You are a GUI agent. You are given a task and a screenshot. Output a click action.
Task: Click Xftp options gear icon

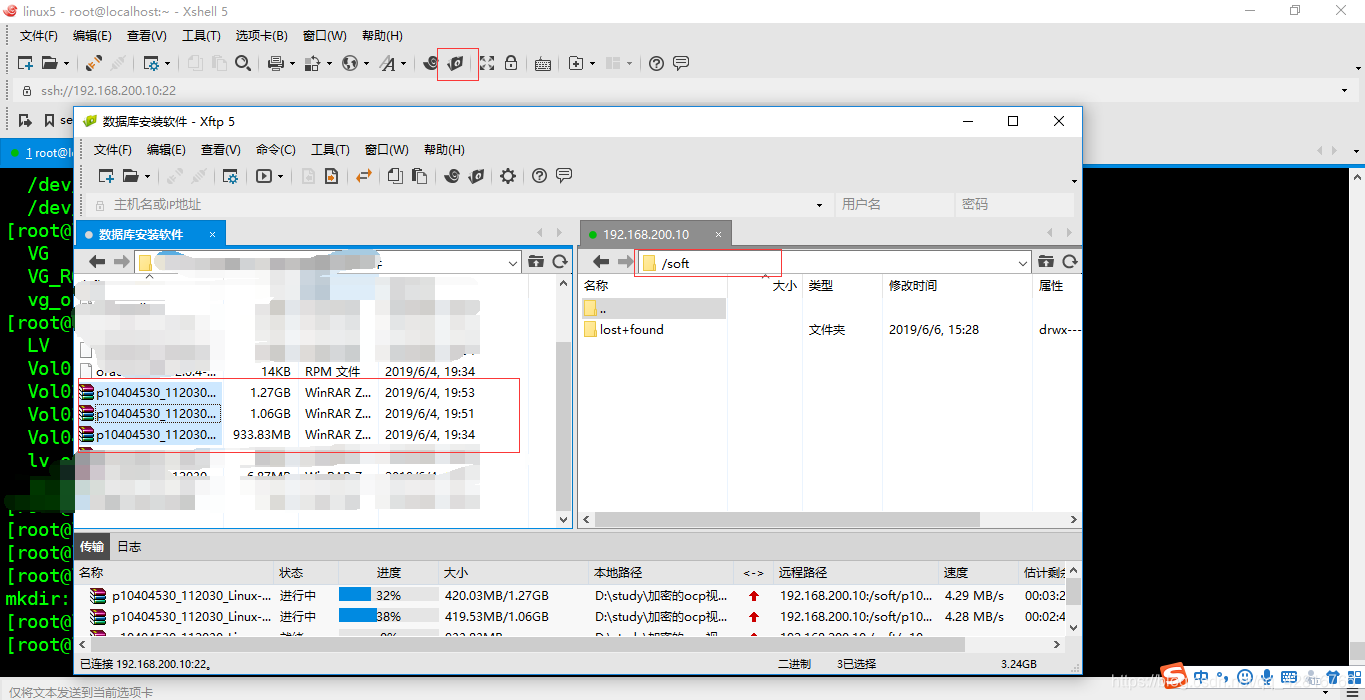click(x=508, y=176)
